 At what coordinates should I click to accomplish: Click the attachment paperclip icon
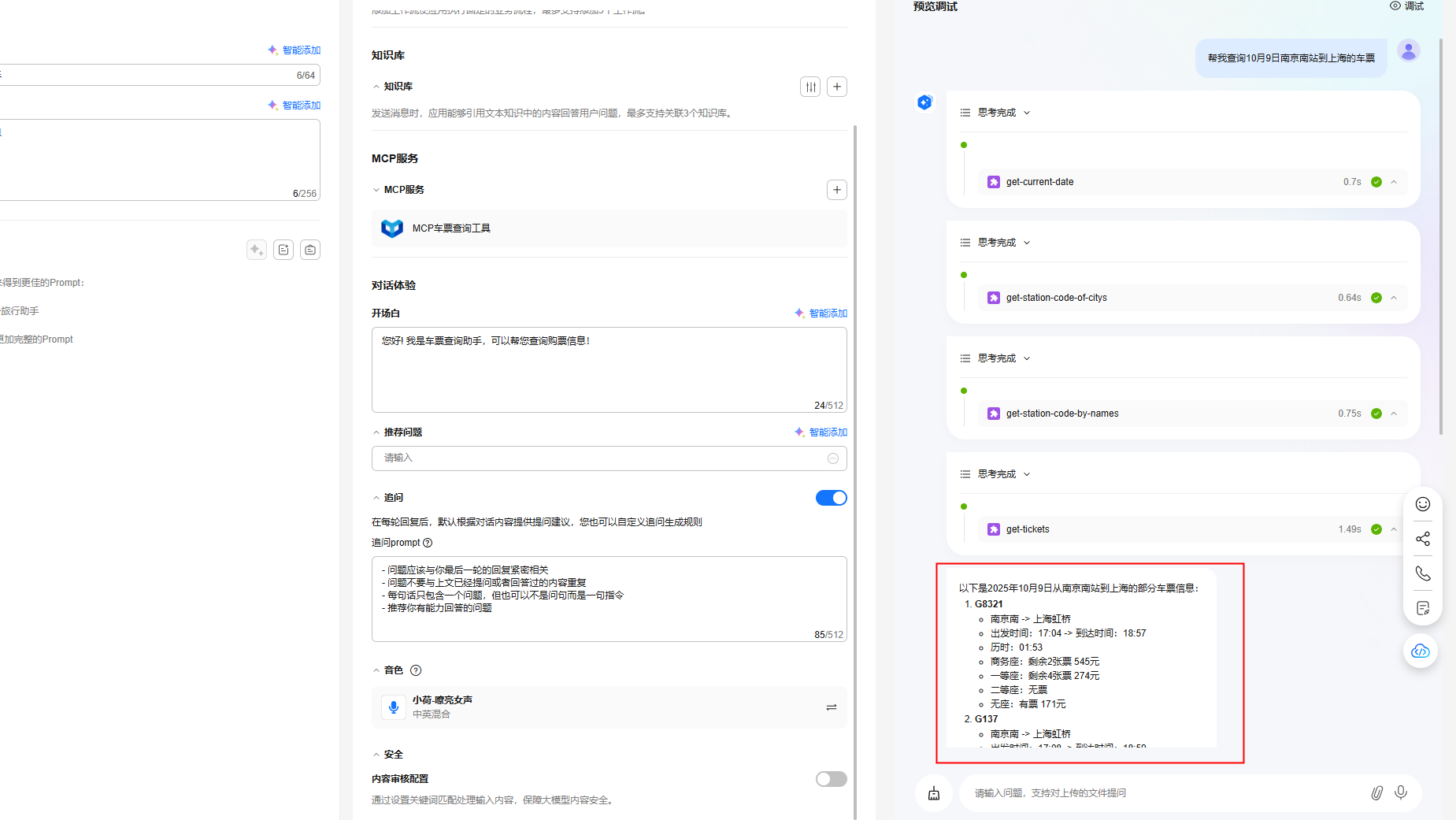pyautogui.click(x=1376, y=792)
